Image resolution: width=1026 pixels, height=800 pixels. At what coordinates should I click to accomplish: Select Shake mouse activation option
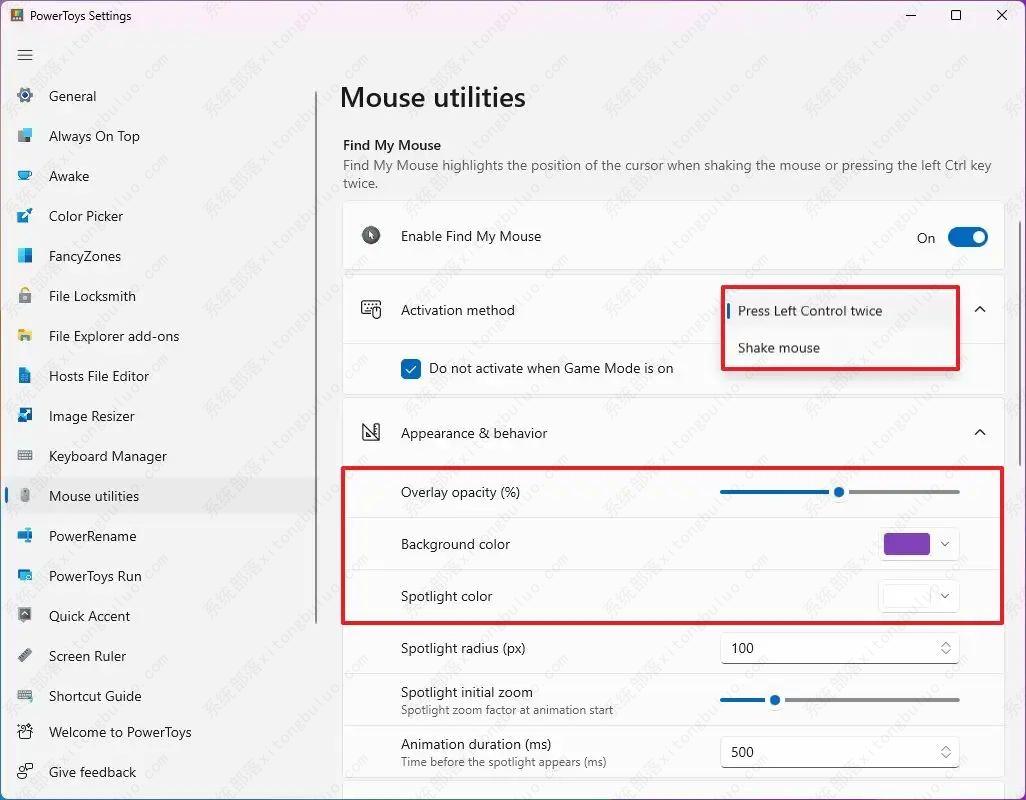(x=779, y=348)
